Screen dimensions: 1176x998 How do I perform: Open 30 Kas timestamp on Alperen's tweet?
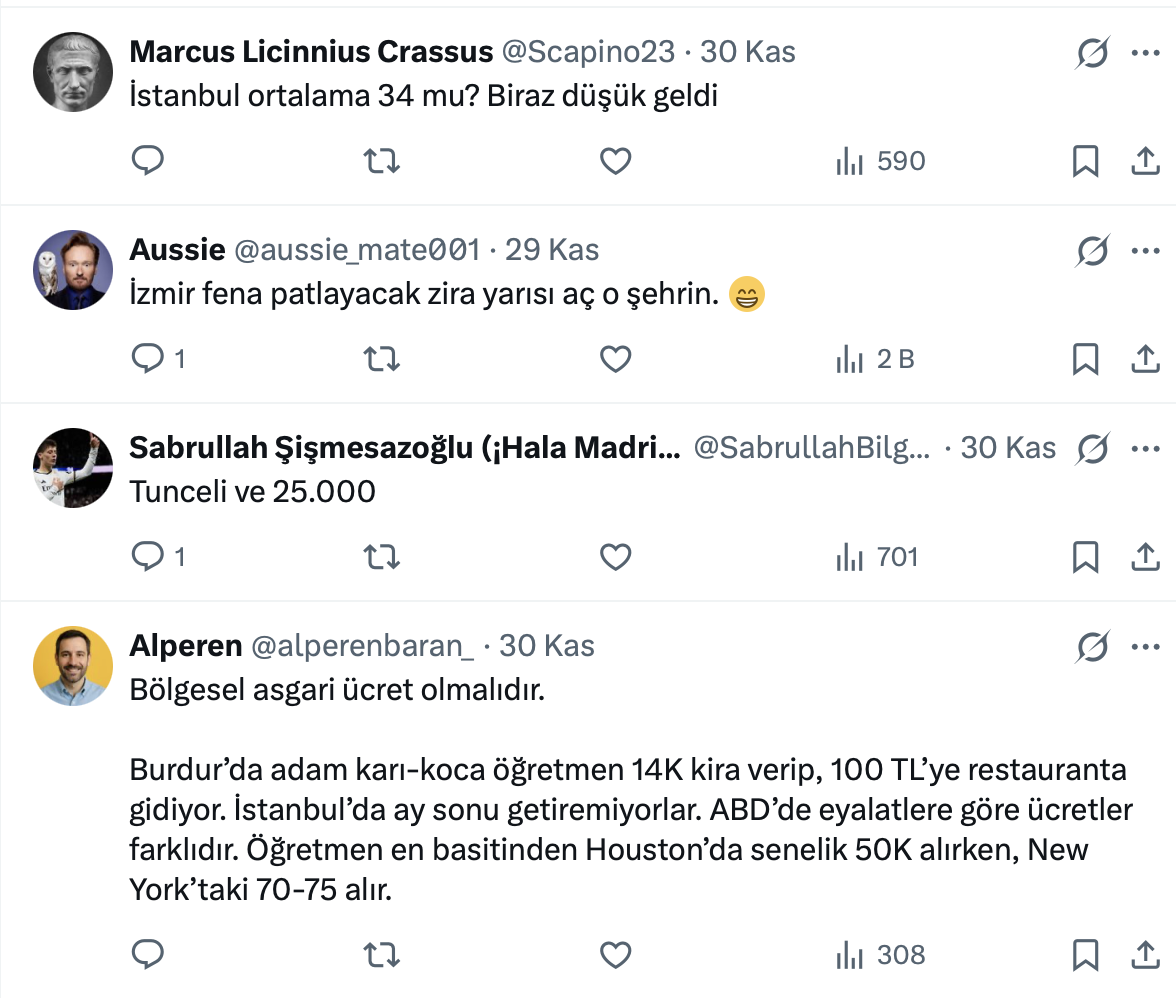547,646
